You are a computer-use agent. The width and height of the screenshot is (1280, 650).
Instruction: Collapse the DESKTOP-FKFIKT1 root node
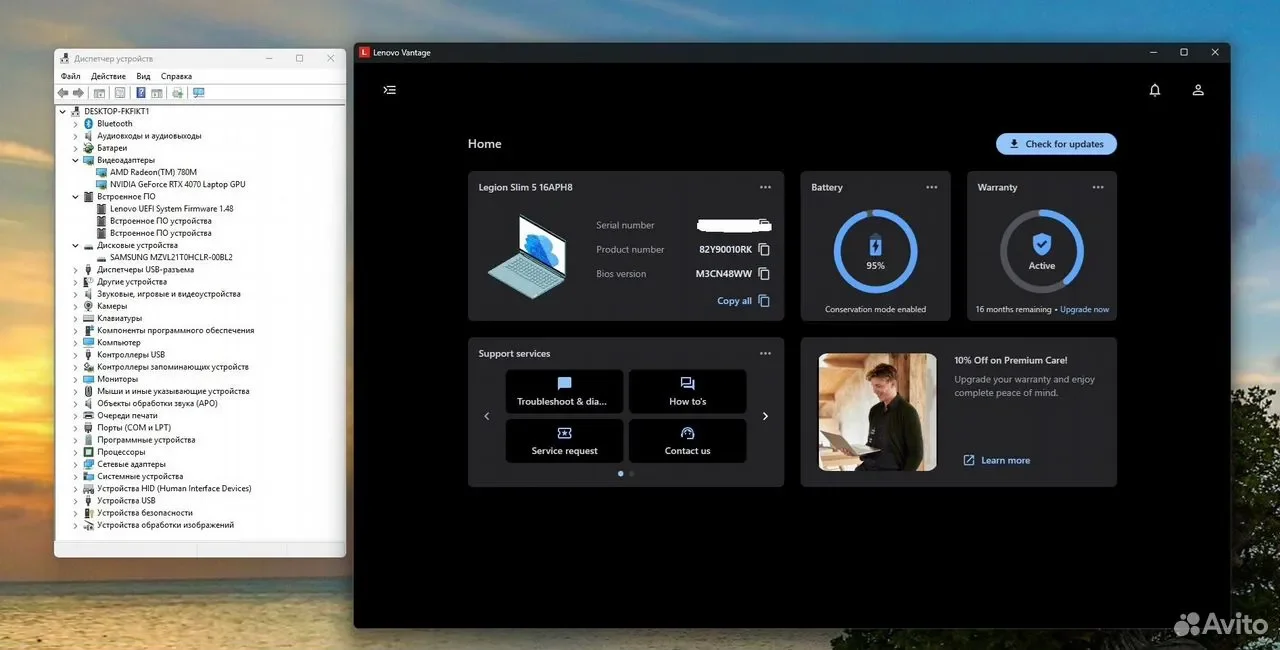tap(63, 111)
